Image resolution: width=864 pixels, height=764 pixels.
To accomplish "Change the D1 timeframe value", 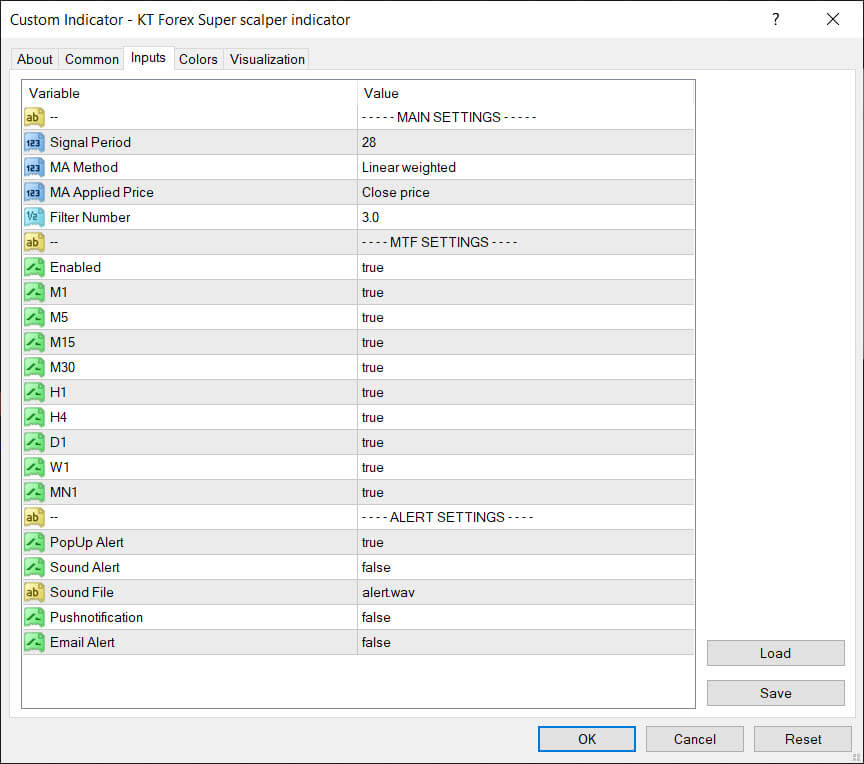I will coord(372,443).
